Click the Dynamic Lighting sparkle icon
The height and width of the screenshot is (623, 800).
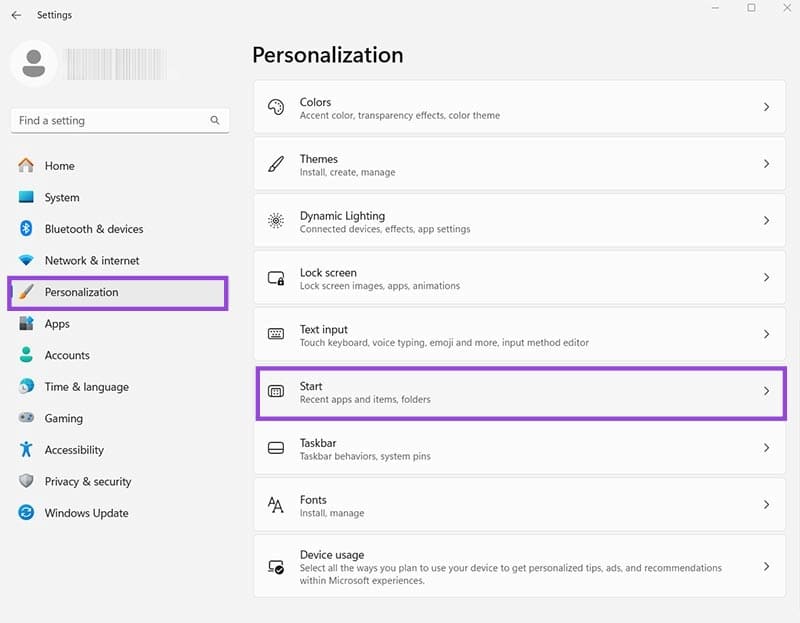click(x=276, y=221)
